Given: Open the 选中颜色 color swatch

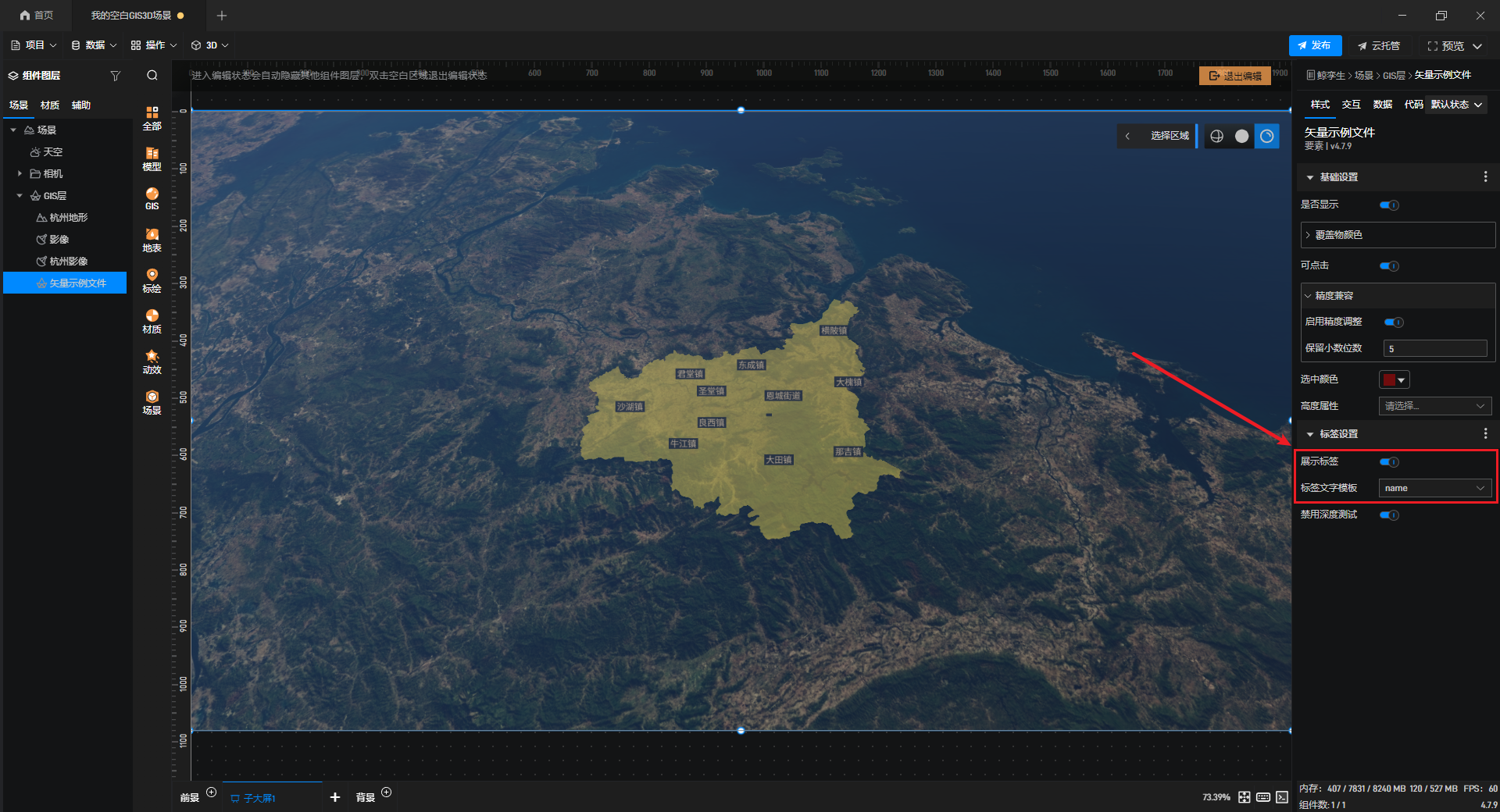Looking at the screenshot, I should click(x=1394, y=380).
